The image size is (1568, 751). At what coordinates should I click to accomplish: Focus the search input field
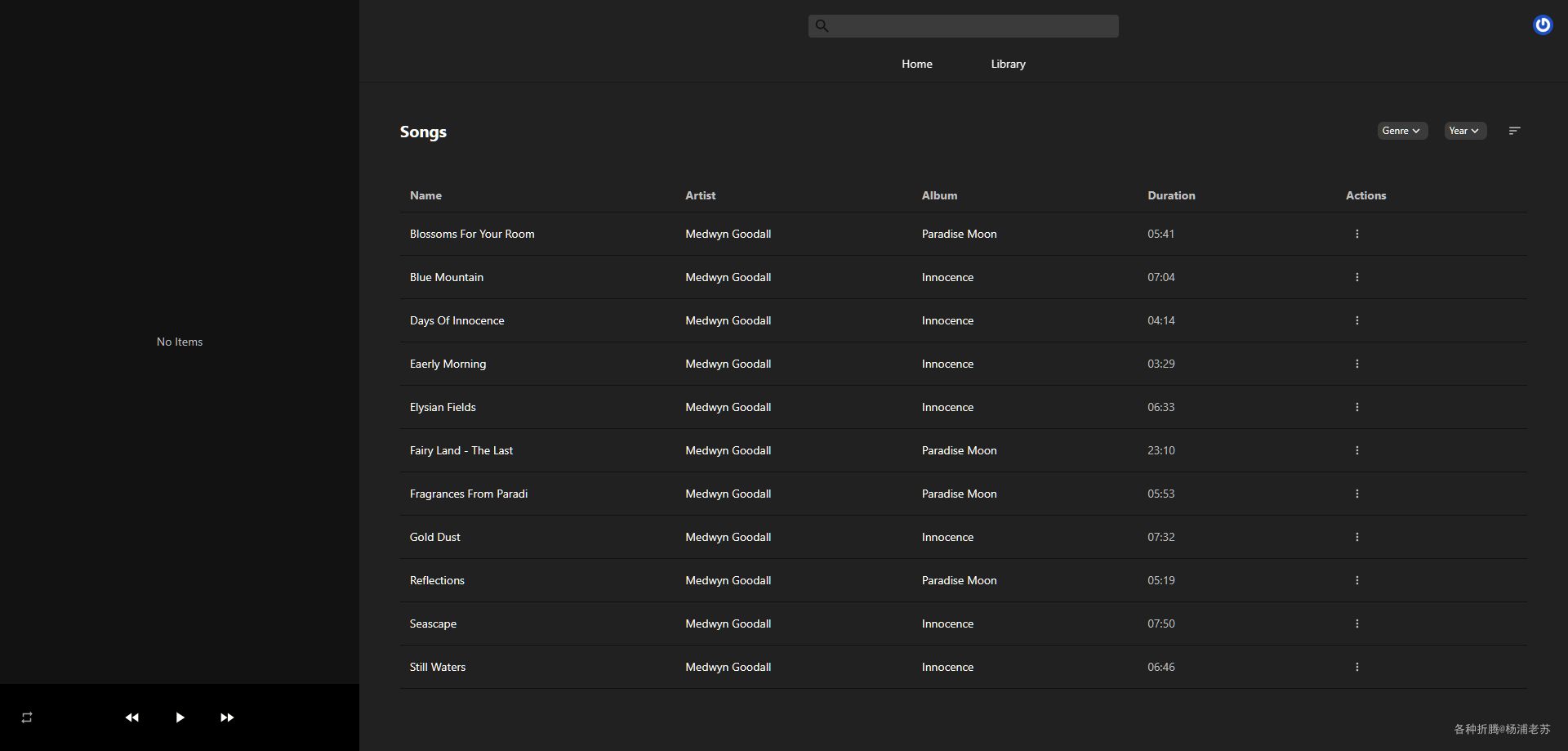(x=972, y=26)
